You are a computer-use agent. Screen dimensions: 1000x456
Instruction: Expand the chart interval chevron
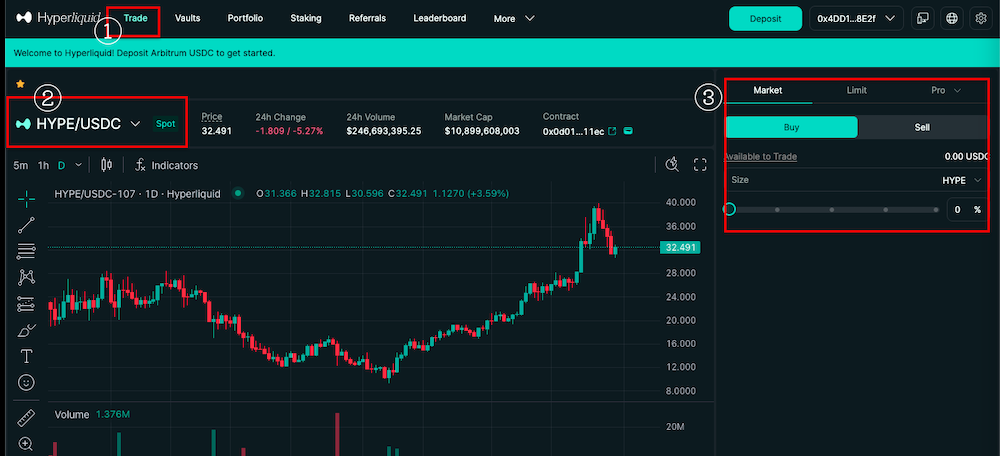coord(78,165)
